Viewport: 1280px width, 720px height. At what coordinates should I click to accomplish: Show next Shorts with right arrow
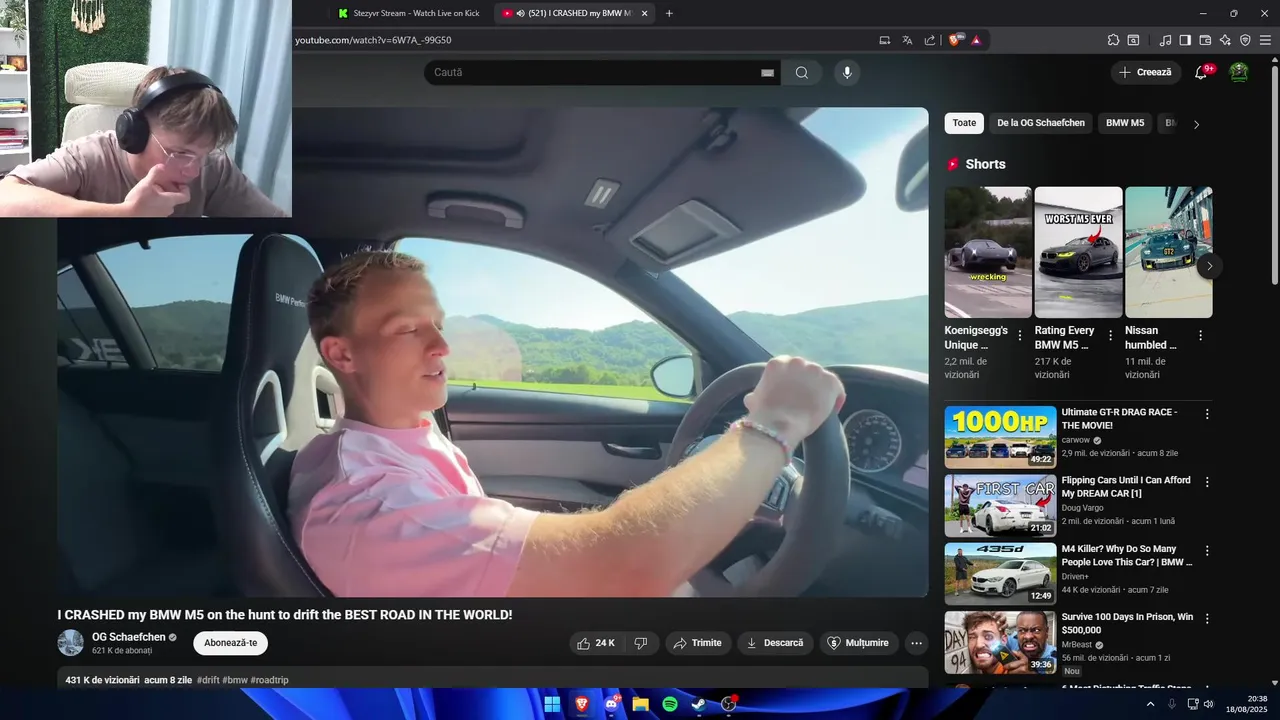(x=1209, y=266)
